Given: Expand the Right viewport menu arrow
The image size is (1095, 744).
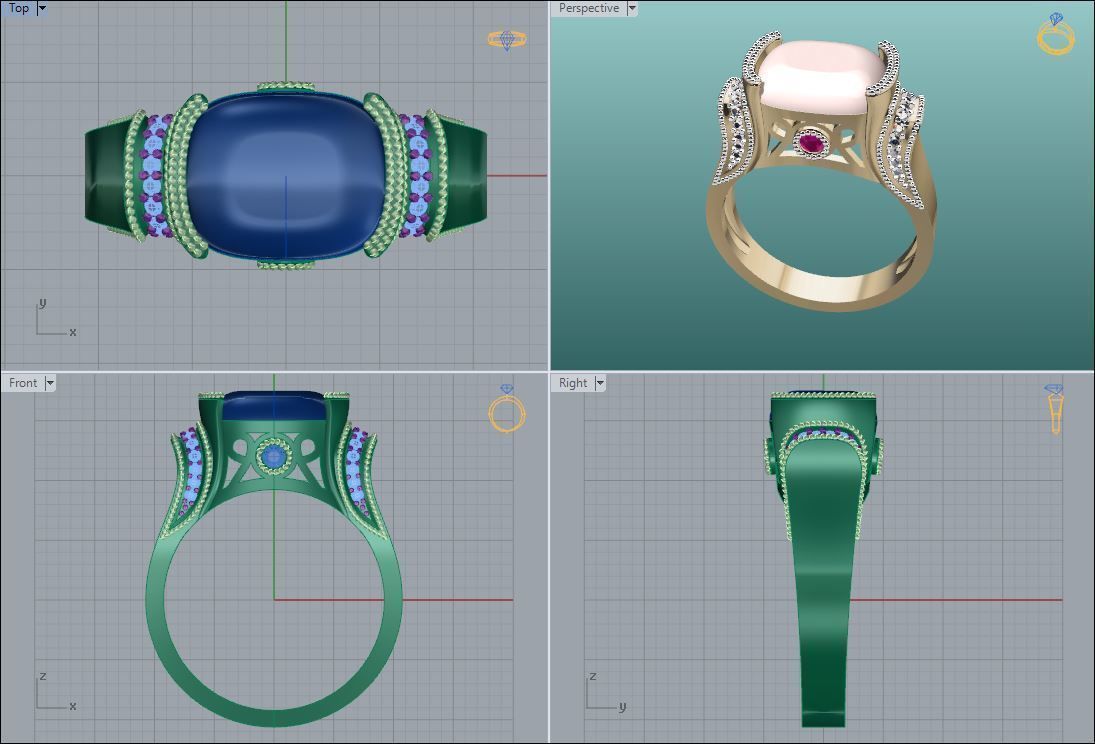Looking at the screenshot, I should coord(600,383).
